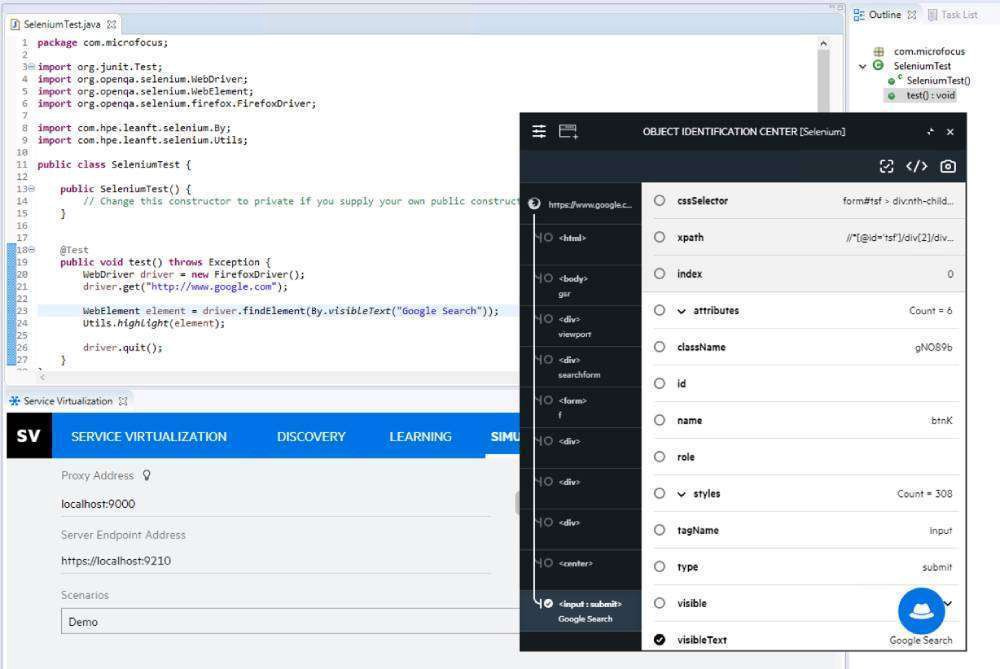Image resolution: width=1000 pixels, height=669 pixels.
Task: Click the globe icon of the google URL node
Action: click(534, 203)
